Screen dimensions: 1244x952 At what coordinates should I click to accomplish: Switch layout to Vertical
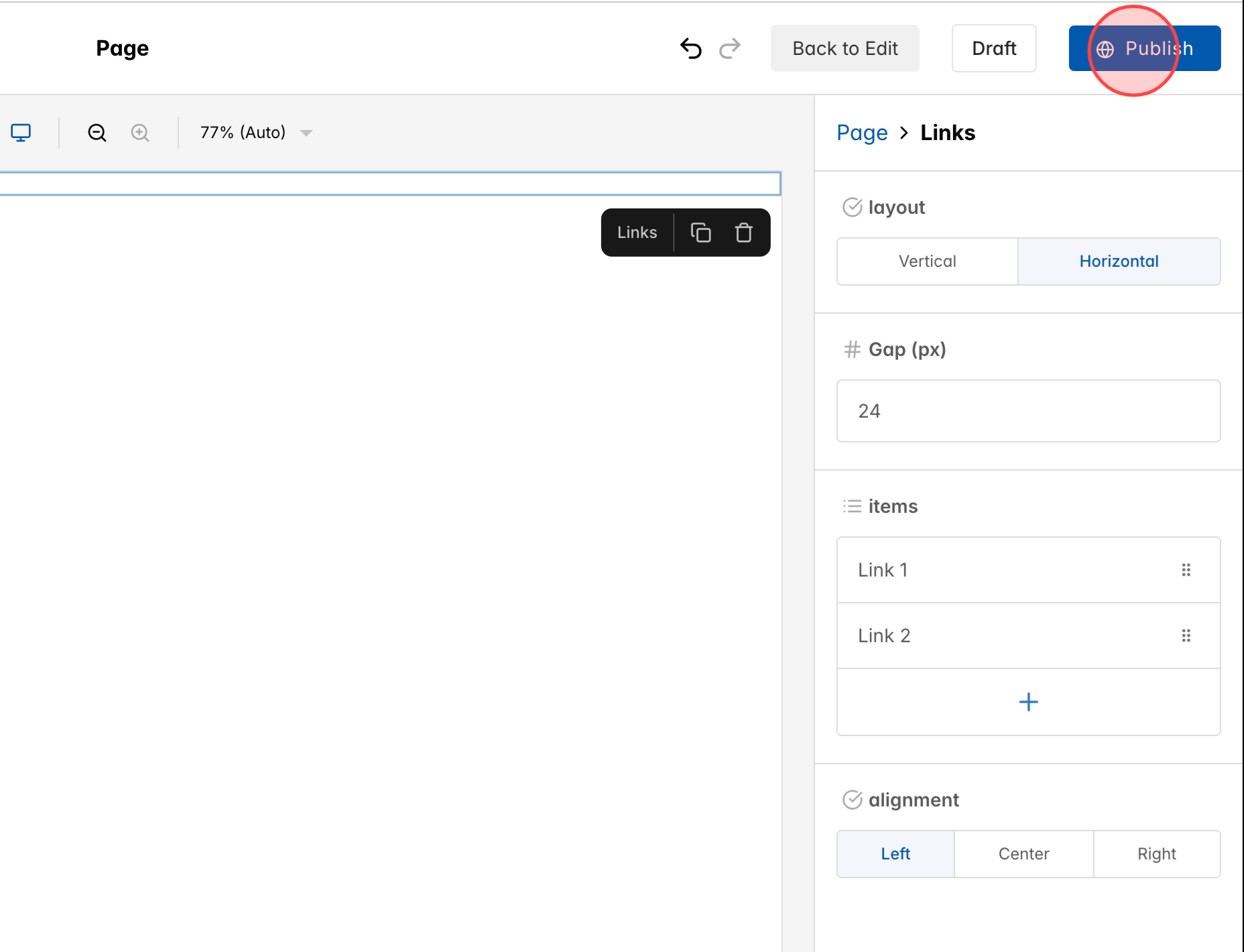coord(927,261)
